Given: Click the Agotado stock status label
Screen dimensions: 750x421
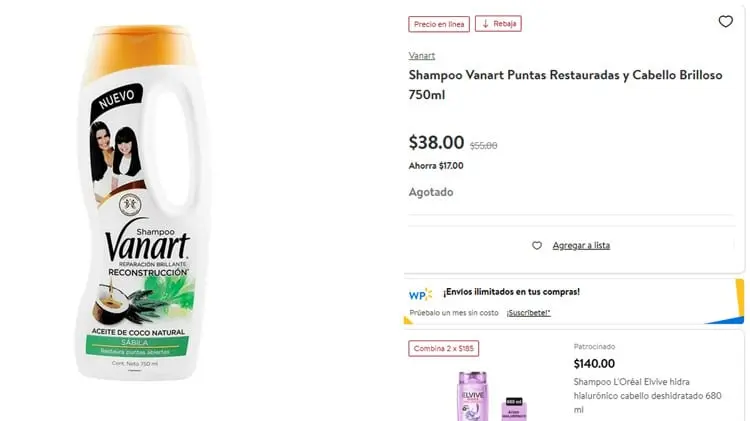Looking at the screenshot, I should click(x=431, y=192).
